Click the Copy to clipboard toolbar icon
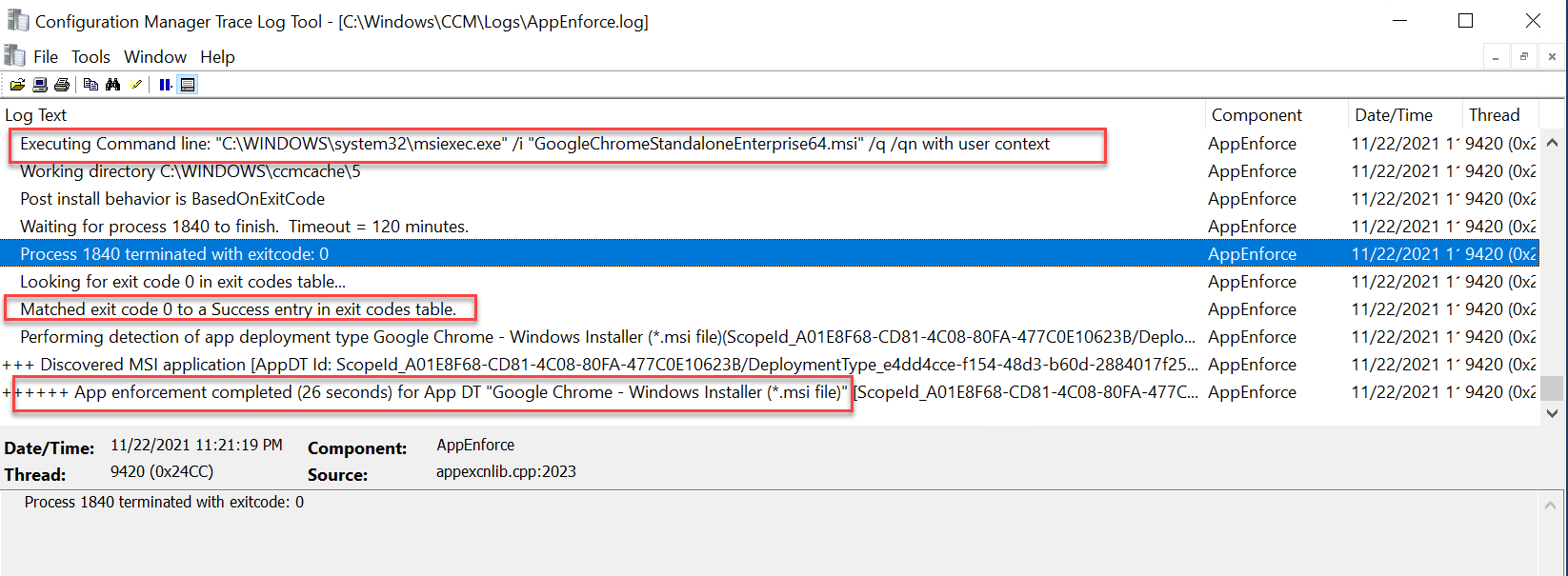1568x576 pixels. tap(90, 85)
